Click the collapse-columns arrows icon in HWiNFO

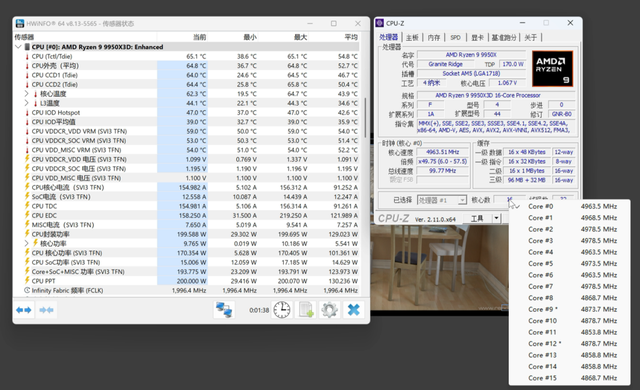tap(46, 310)
